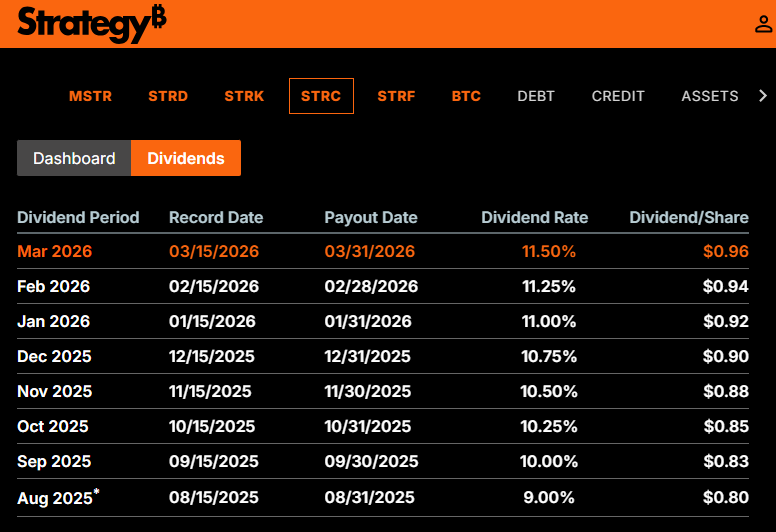The height and width of the screenshot is (532, 776).
Task: Select the Aug 2025 dividend period
Action: (58, 497)
